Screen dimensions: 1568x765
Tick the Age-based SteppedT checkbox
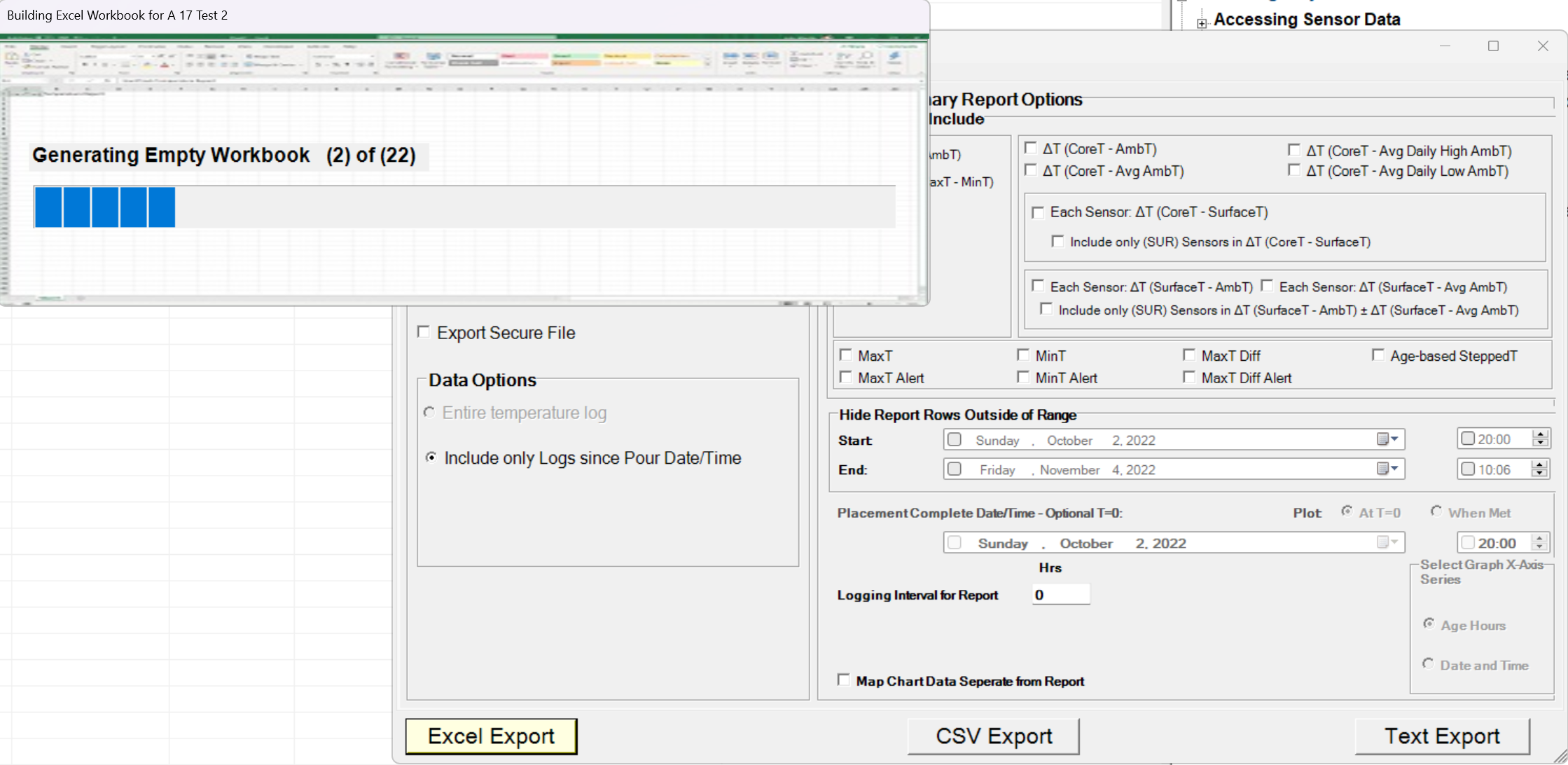coord(1378,356)
